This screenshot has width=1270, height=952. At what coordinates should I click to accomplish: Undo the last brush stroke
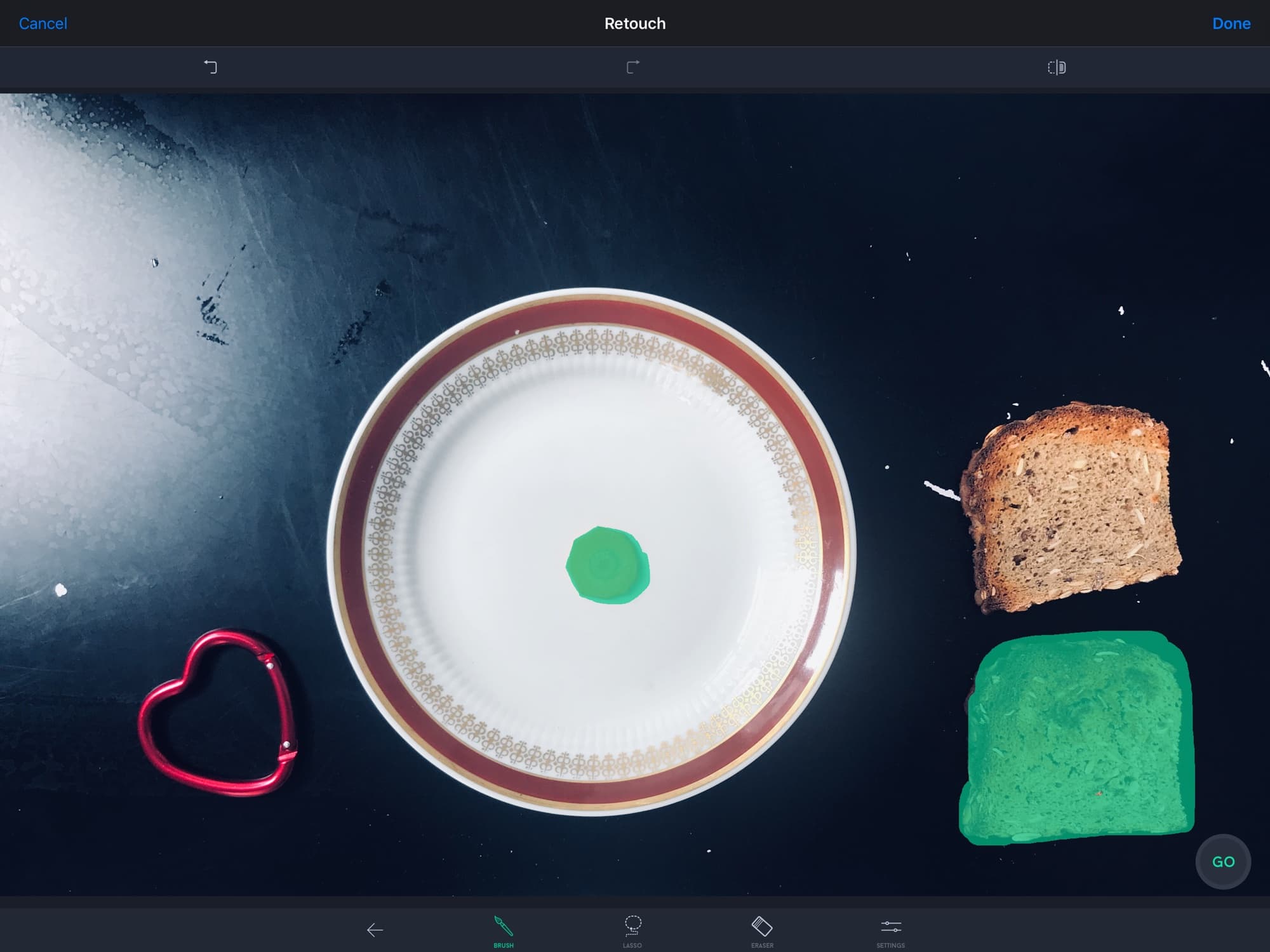click(x=211, y=67)
